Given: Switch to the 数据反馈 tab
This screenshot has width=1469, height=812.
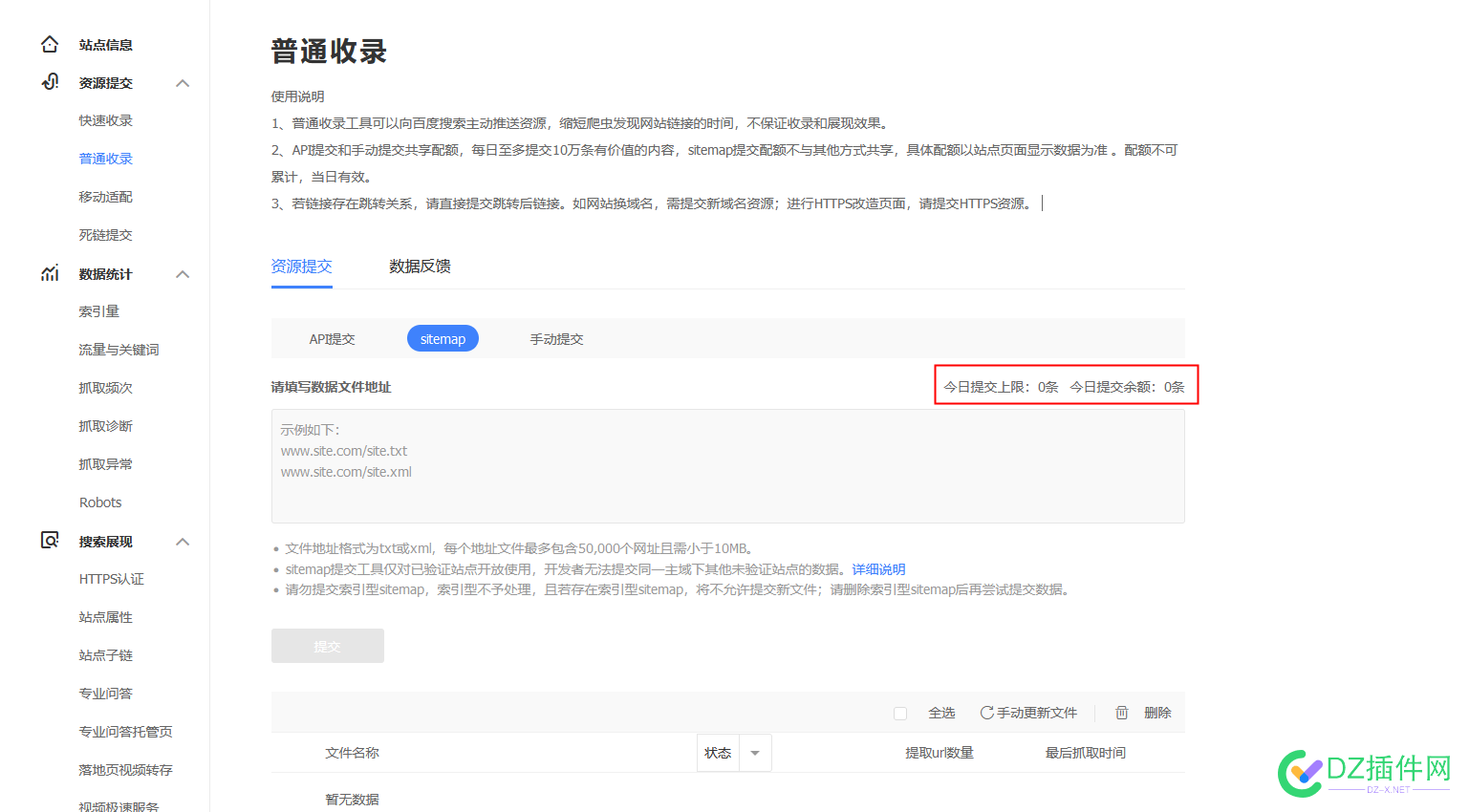Looking at the screenshot, I should click(420, 267).
